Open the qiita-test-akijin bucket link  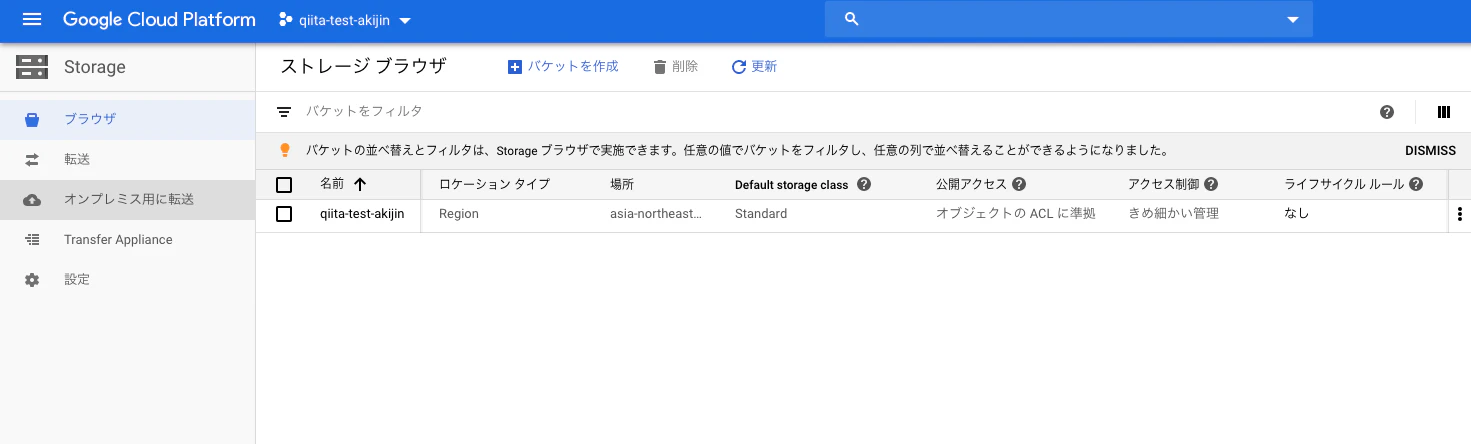[362, 214]
